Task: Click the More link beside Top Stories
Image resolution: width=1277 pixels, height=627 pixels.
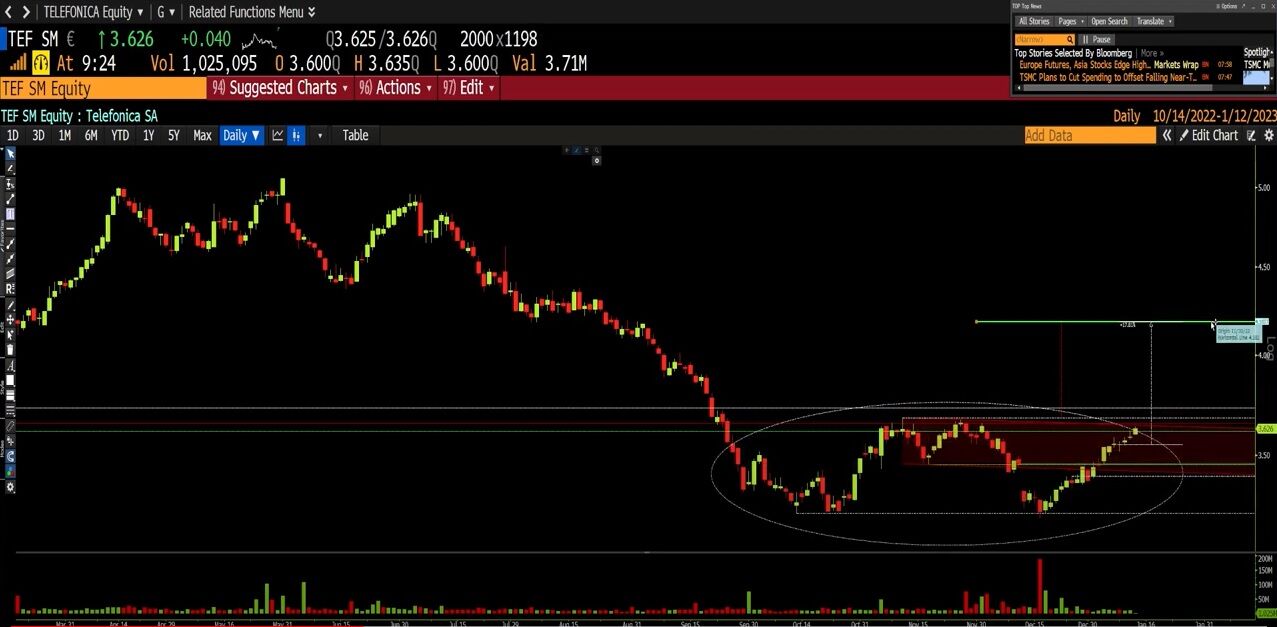Action: (1151, 52)
